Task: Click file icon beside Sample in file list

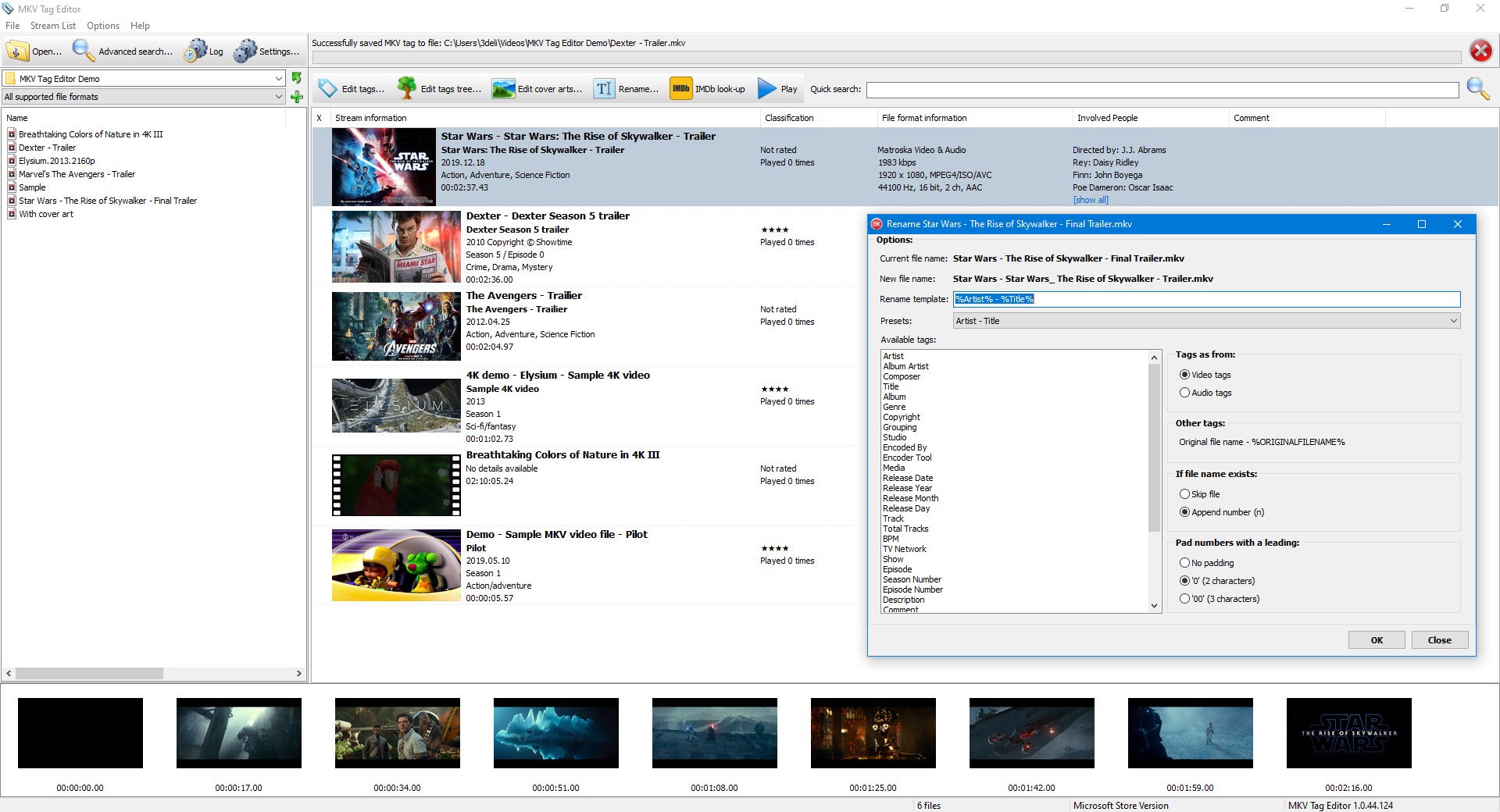Action: click(12, 187)
